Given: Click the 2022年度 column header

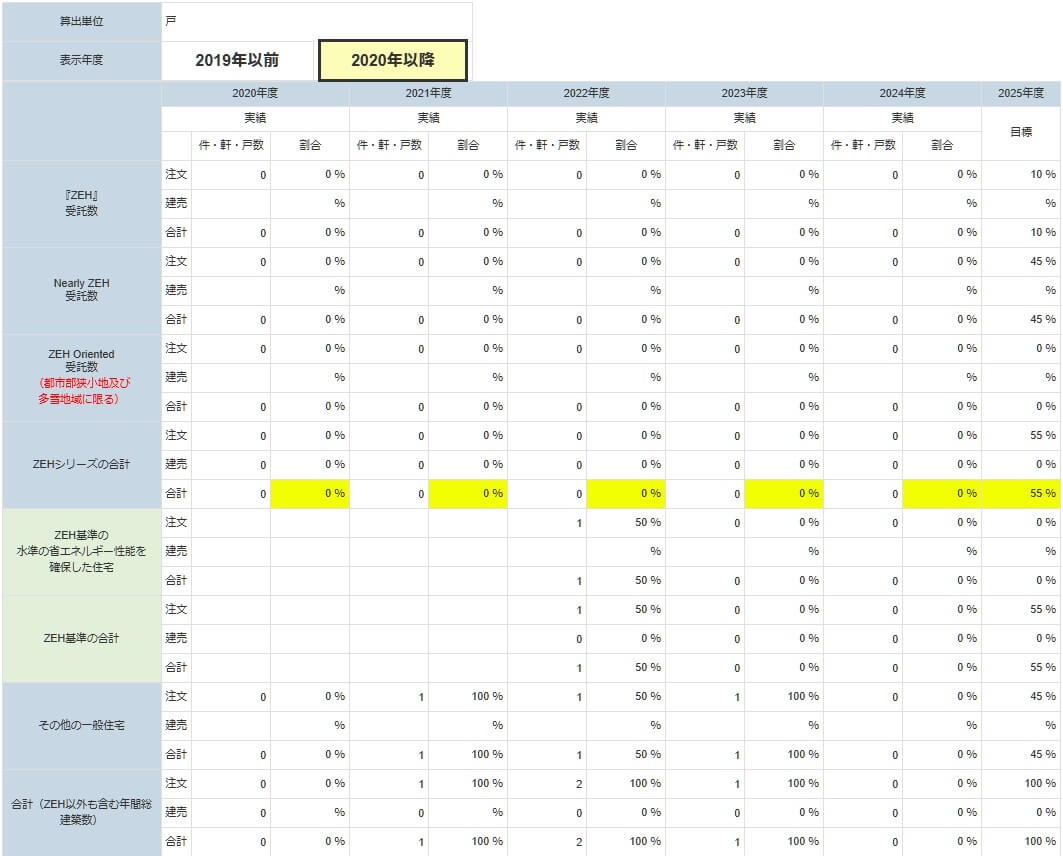Looking at the screenshot, I should coord(586,93).
